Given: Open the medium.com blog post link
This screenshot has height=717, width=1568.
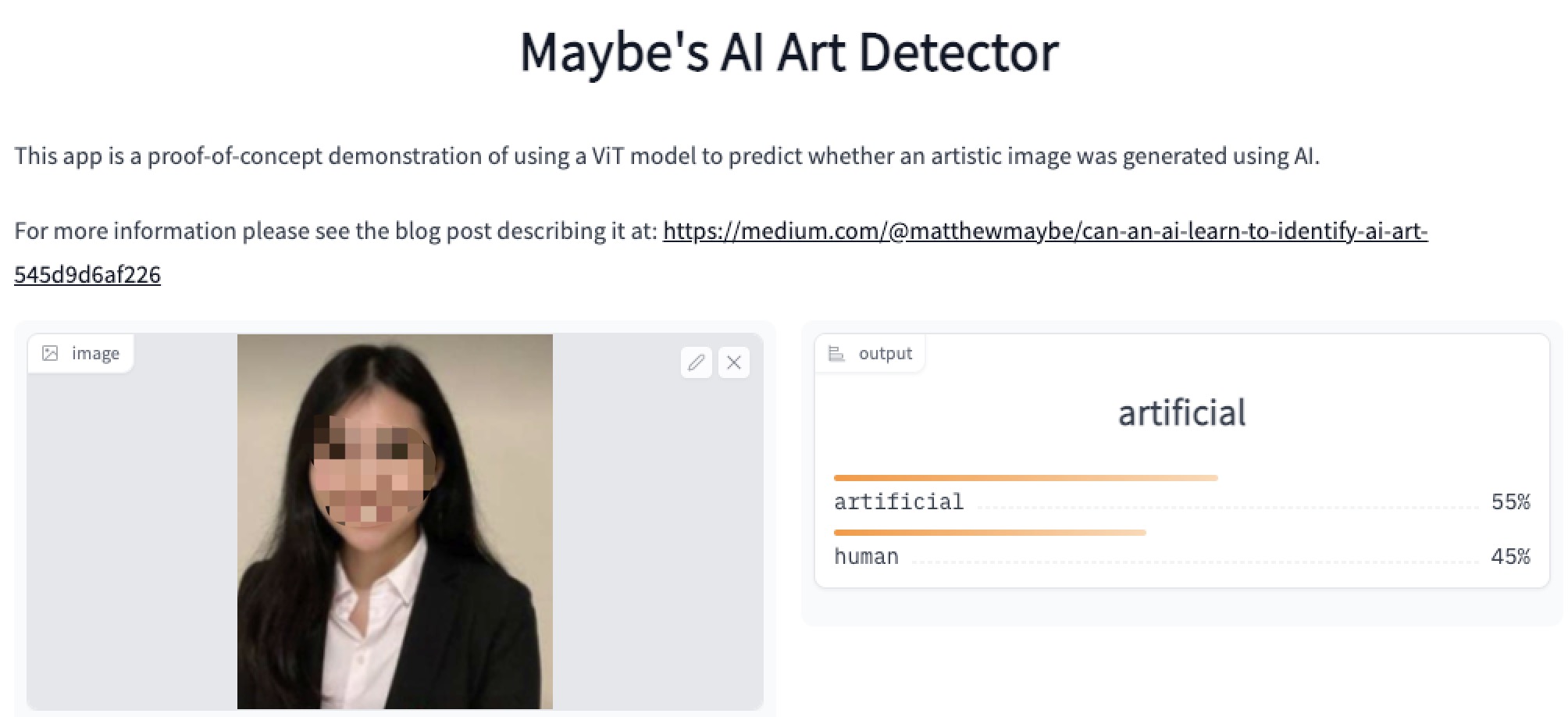Looking at the screenshot, I should (1045, 231).
